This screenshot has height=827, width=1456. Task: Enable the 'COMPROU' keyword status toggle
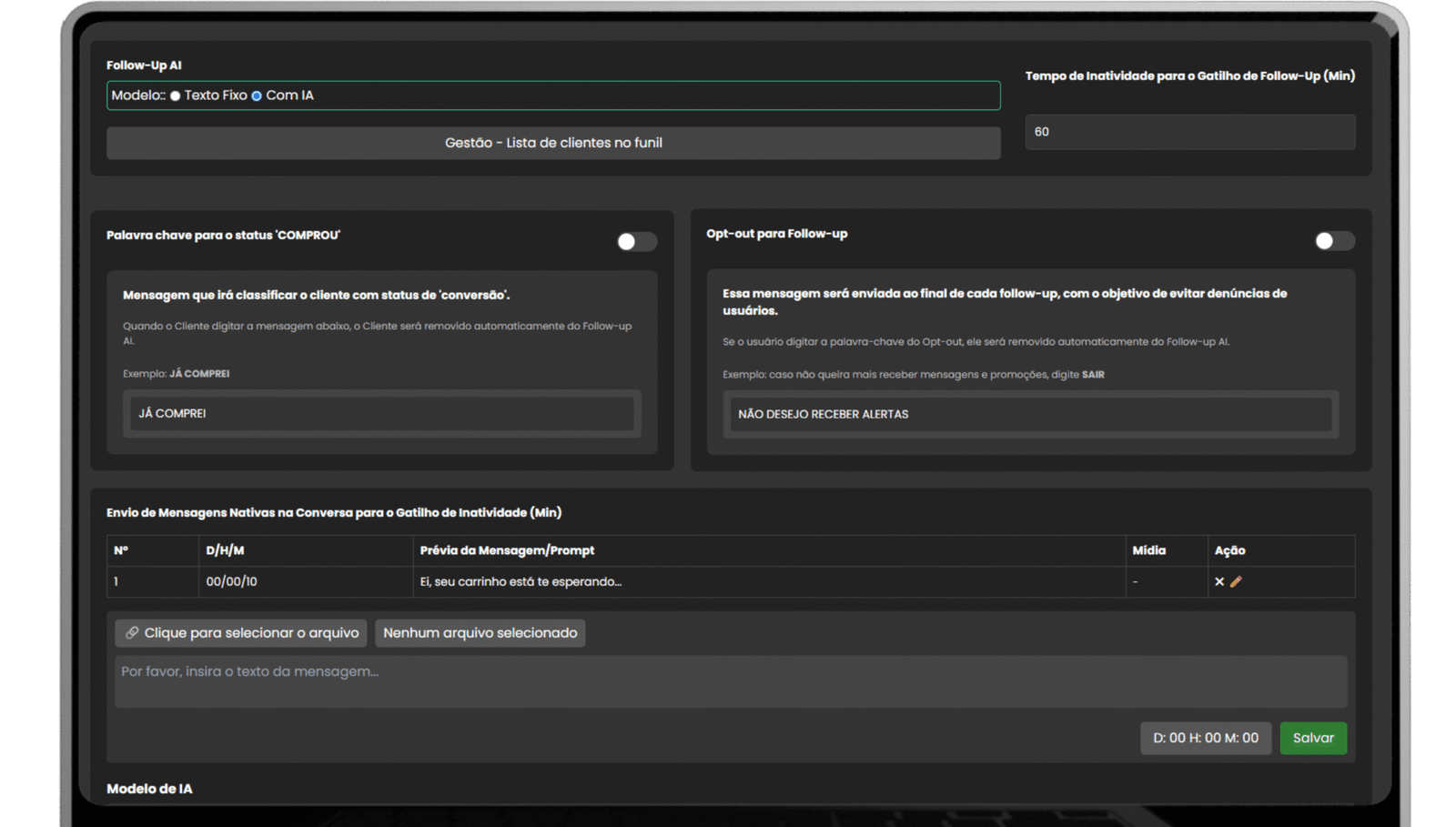pyautogui.click(x=636, y=241)
